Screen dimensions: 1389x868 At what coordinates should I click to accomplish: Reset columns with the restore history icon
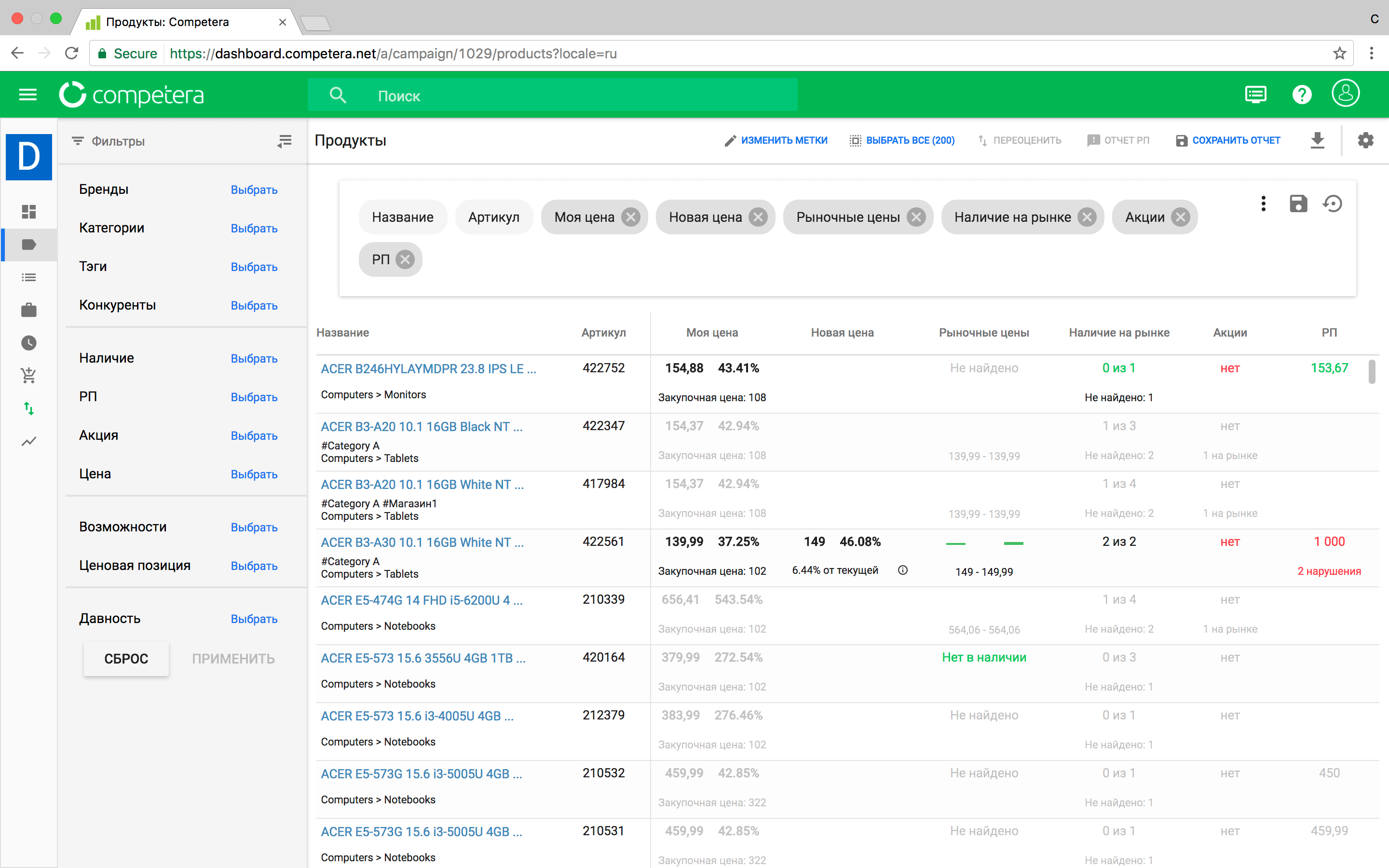tap(1332, 204)
